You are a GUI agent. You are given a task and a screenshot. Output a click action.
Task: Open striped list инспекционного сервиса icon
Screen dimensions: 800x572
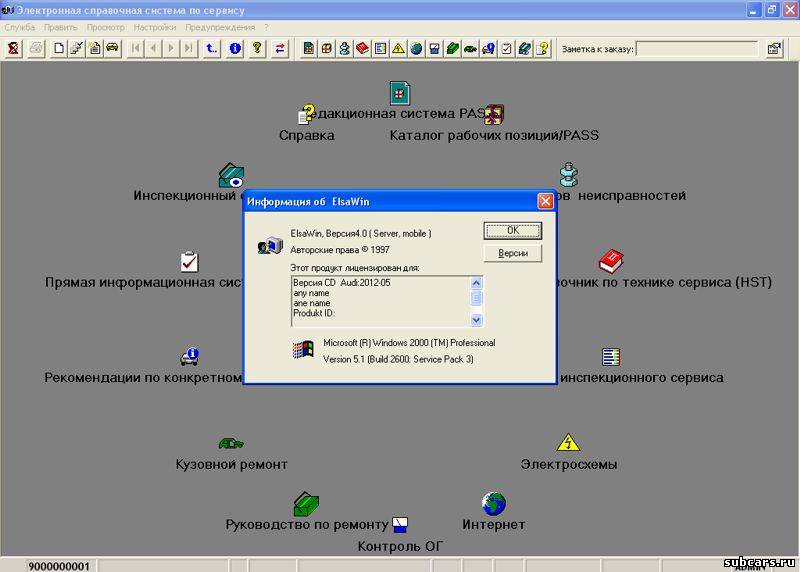(x=611, y=357)
